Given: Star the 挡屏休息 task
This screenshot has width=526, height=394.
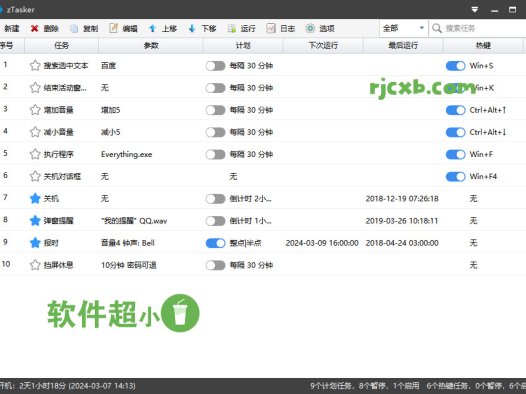Looking at the screenshot, I should tap(35, 265).
